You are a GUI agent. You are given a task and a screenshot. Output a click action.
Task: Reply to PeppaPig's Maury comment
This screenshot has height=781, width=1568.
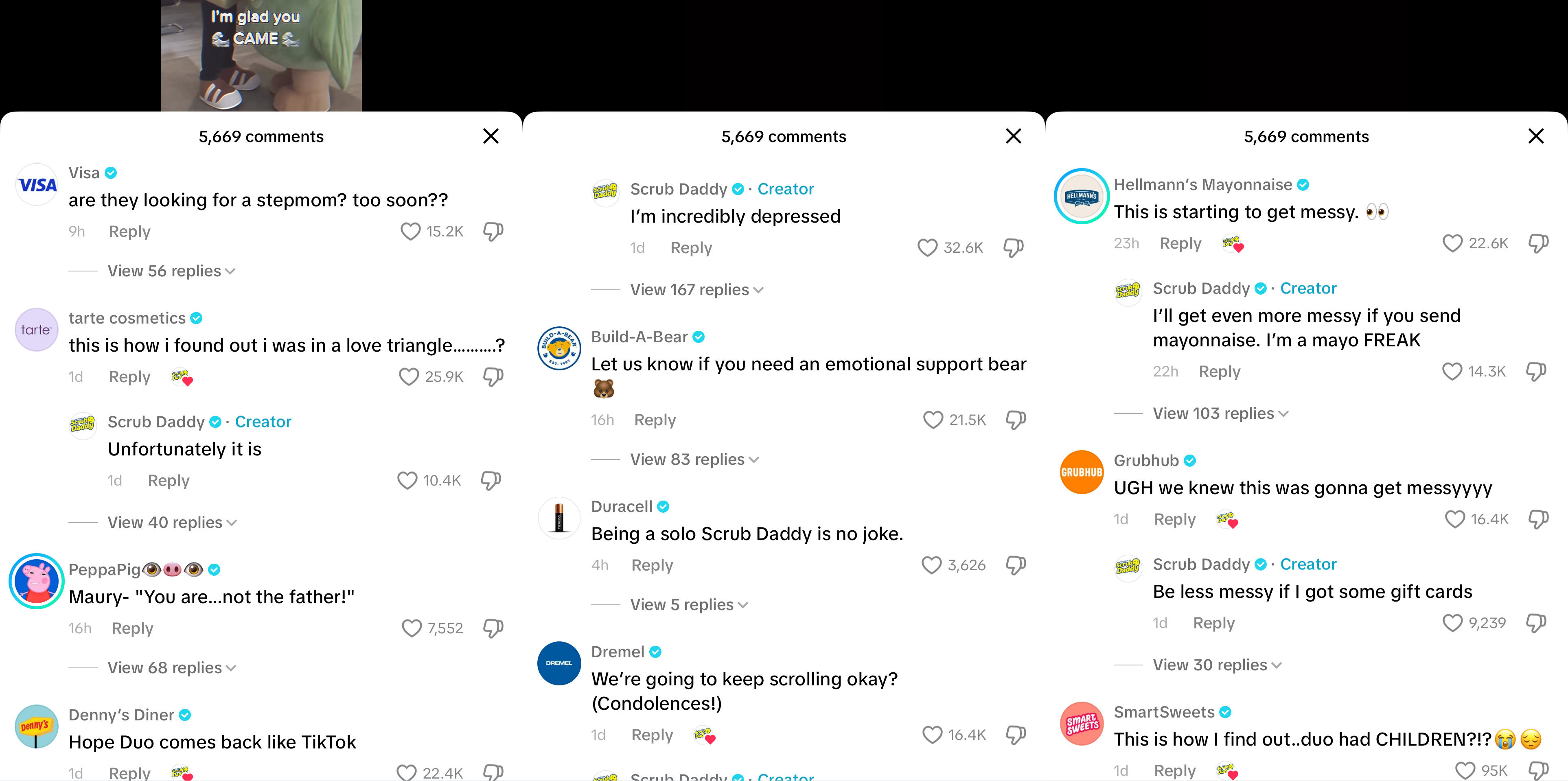point(132,628)
